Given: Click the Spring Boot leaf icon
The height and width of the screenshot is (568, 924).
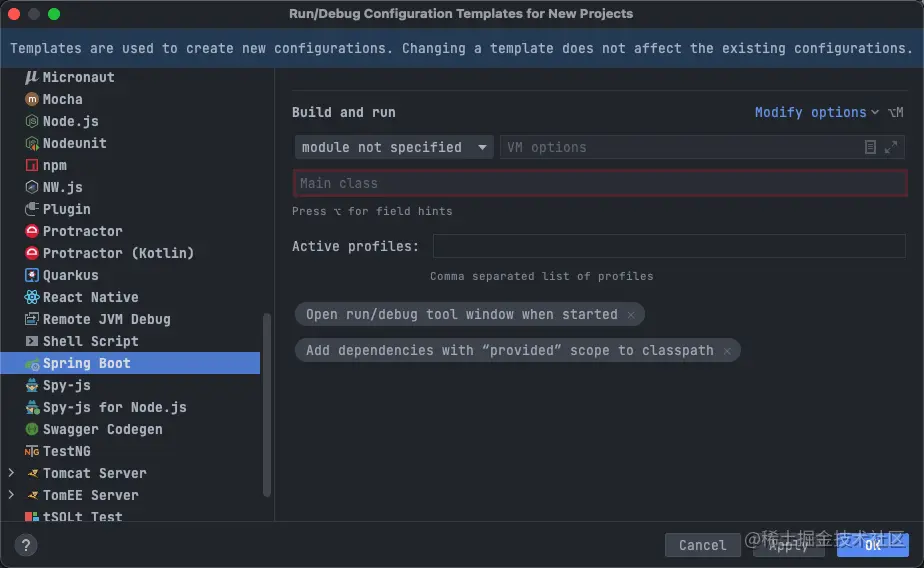Looking at the screenshot, I should [x=32, y=364].
